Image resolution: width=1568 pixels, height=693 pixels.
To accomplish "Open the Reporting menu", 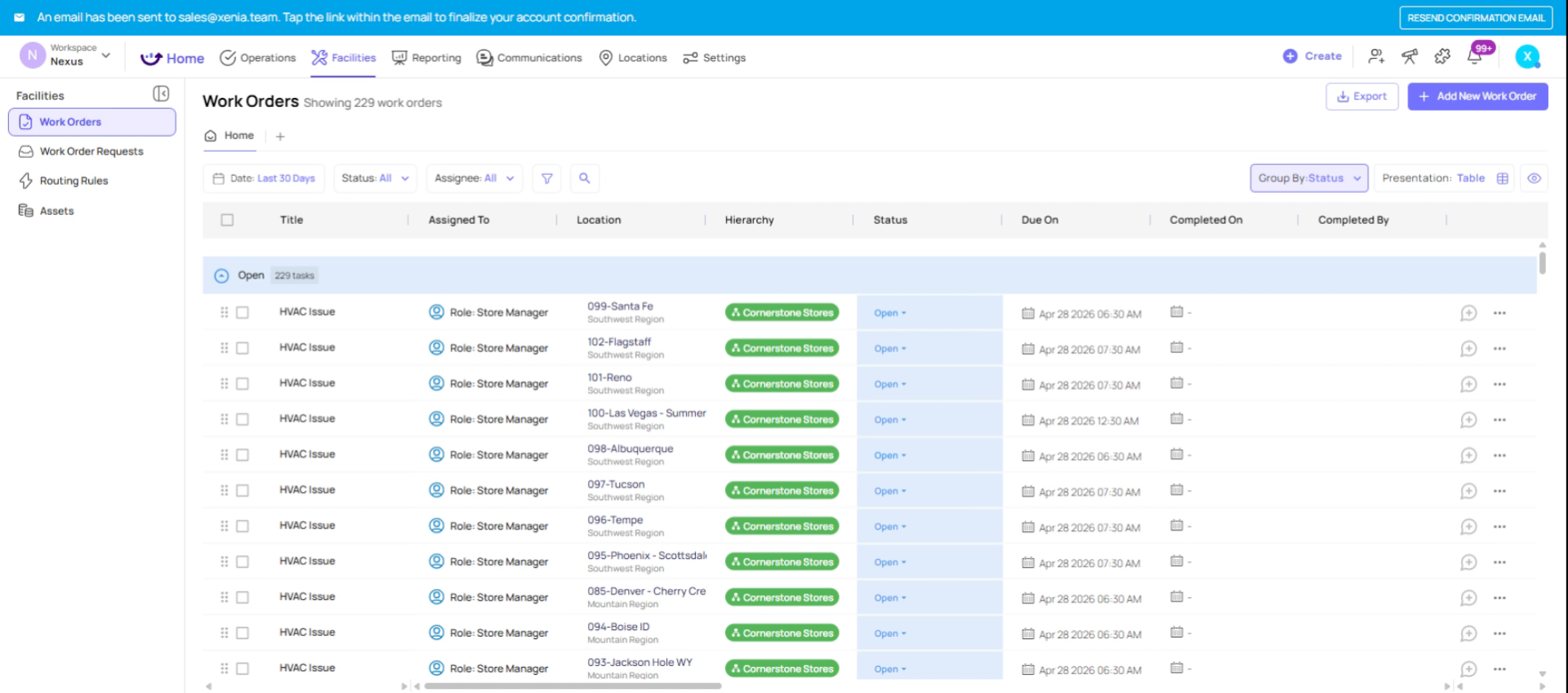I will point(426,58).
